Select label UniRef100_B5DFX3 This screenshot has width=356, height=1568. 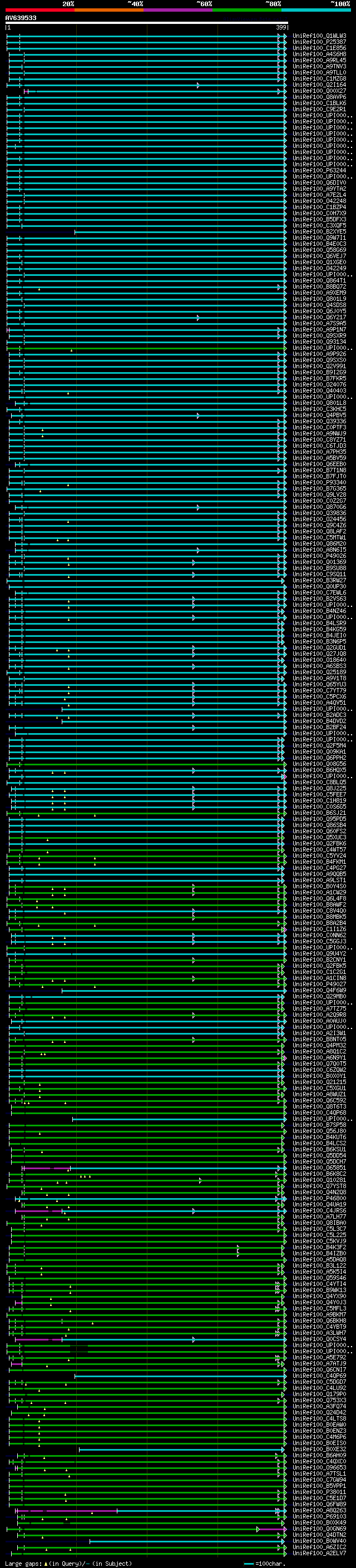coord(319,219)
